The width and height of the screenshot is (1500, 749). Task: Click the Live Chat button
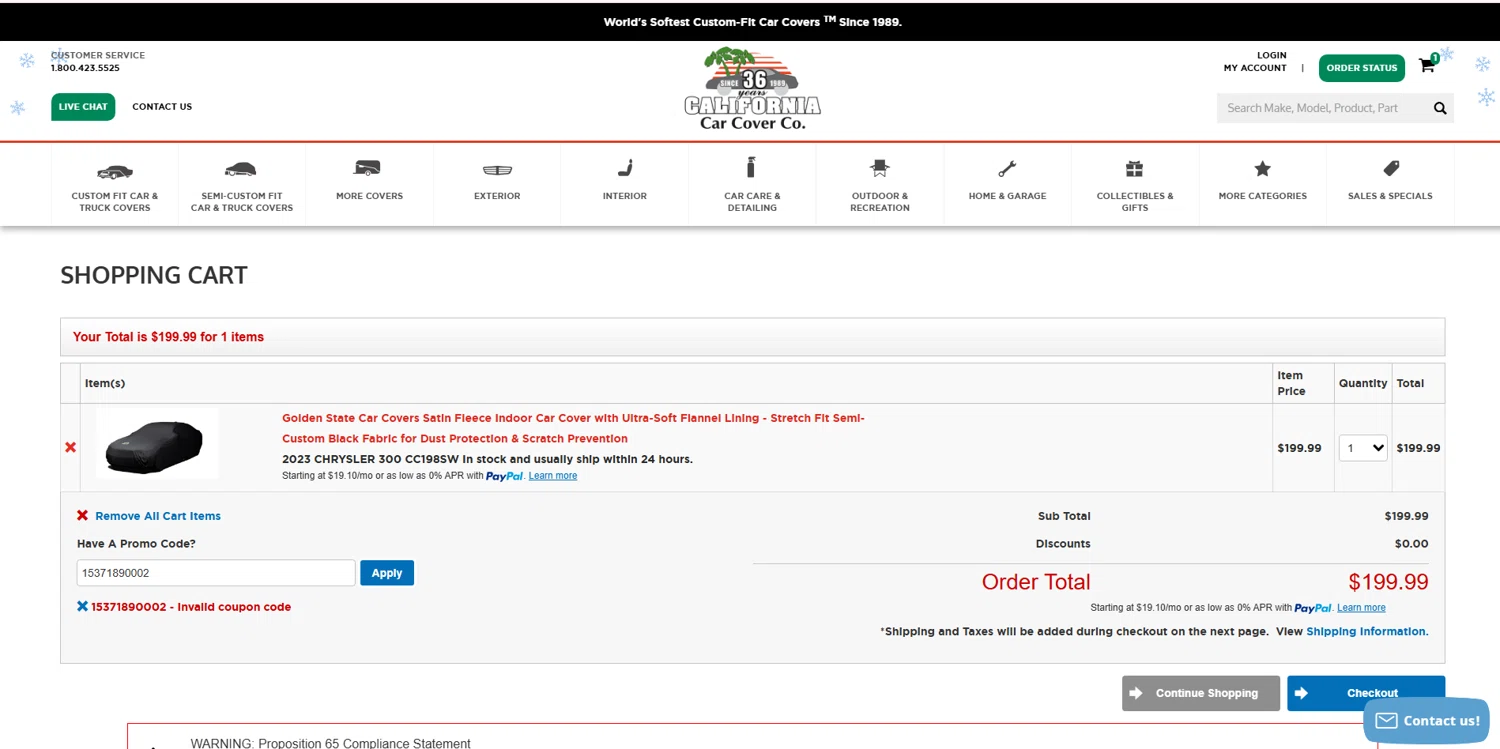(x=83, y=107)
